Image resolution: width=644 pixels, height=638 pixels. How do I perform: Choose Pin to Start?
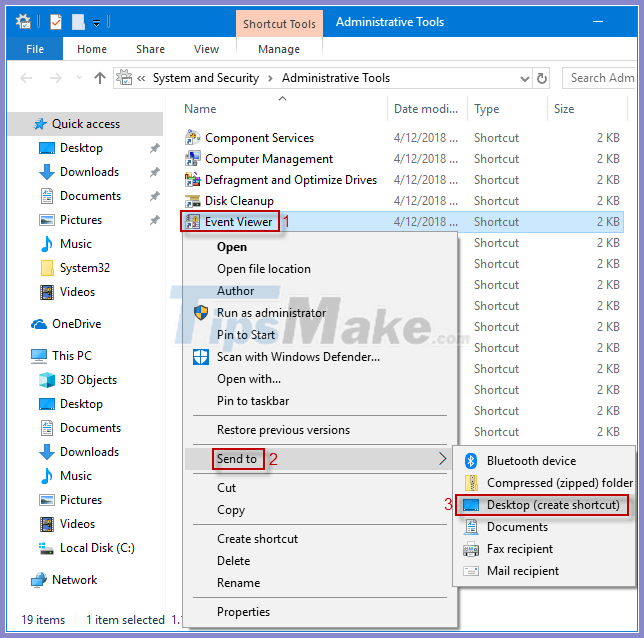click(246, 335)
